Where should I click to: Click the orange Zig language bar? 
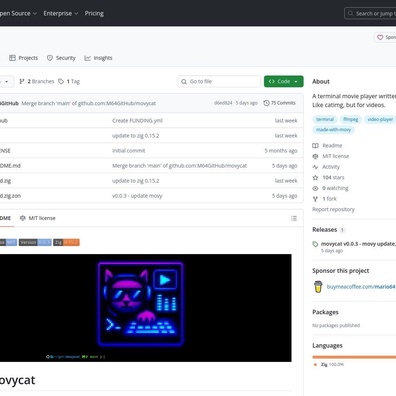tap(354, 357)
